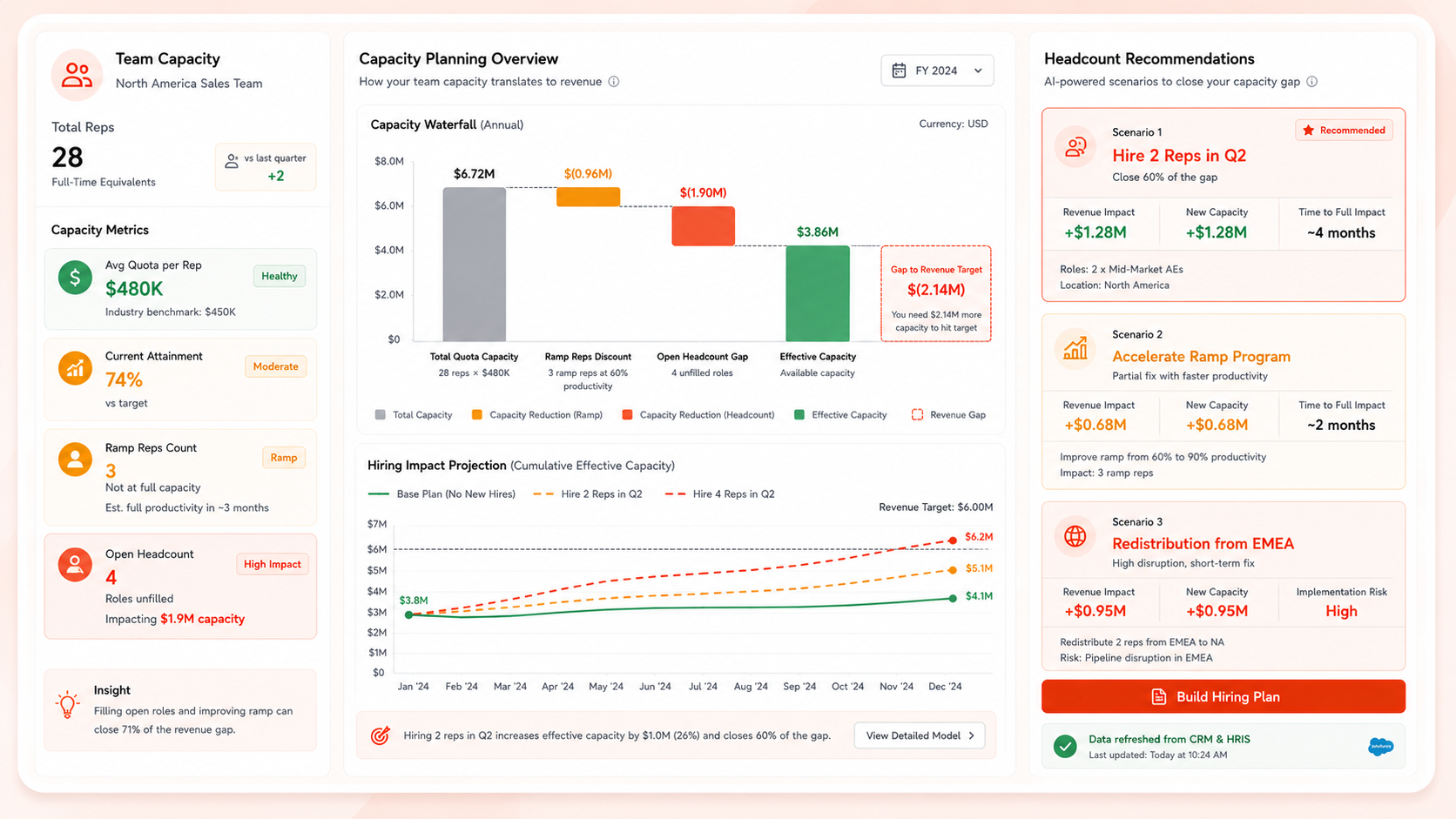Click the Gap to Revenue Target box
Viewport: 1456px width, 819px height.
click(x=936, y=293)
